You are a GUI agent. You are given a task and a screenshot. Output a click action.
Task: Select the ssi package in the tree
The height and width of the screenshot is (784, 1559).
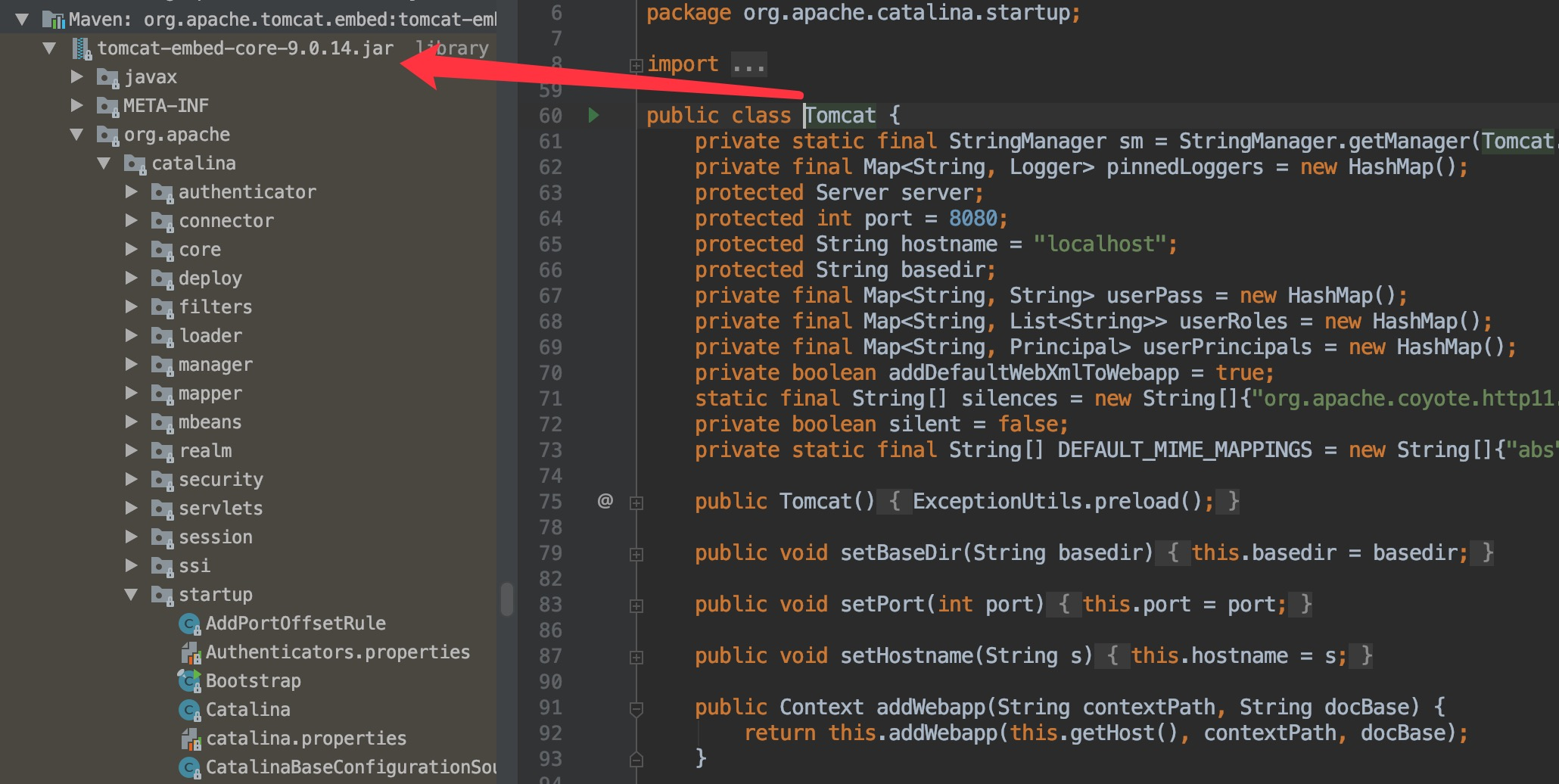click(x=194, y=566)
